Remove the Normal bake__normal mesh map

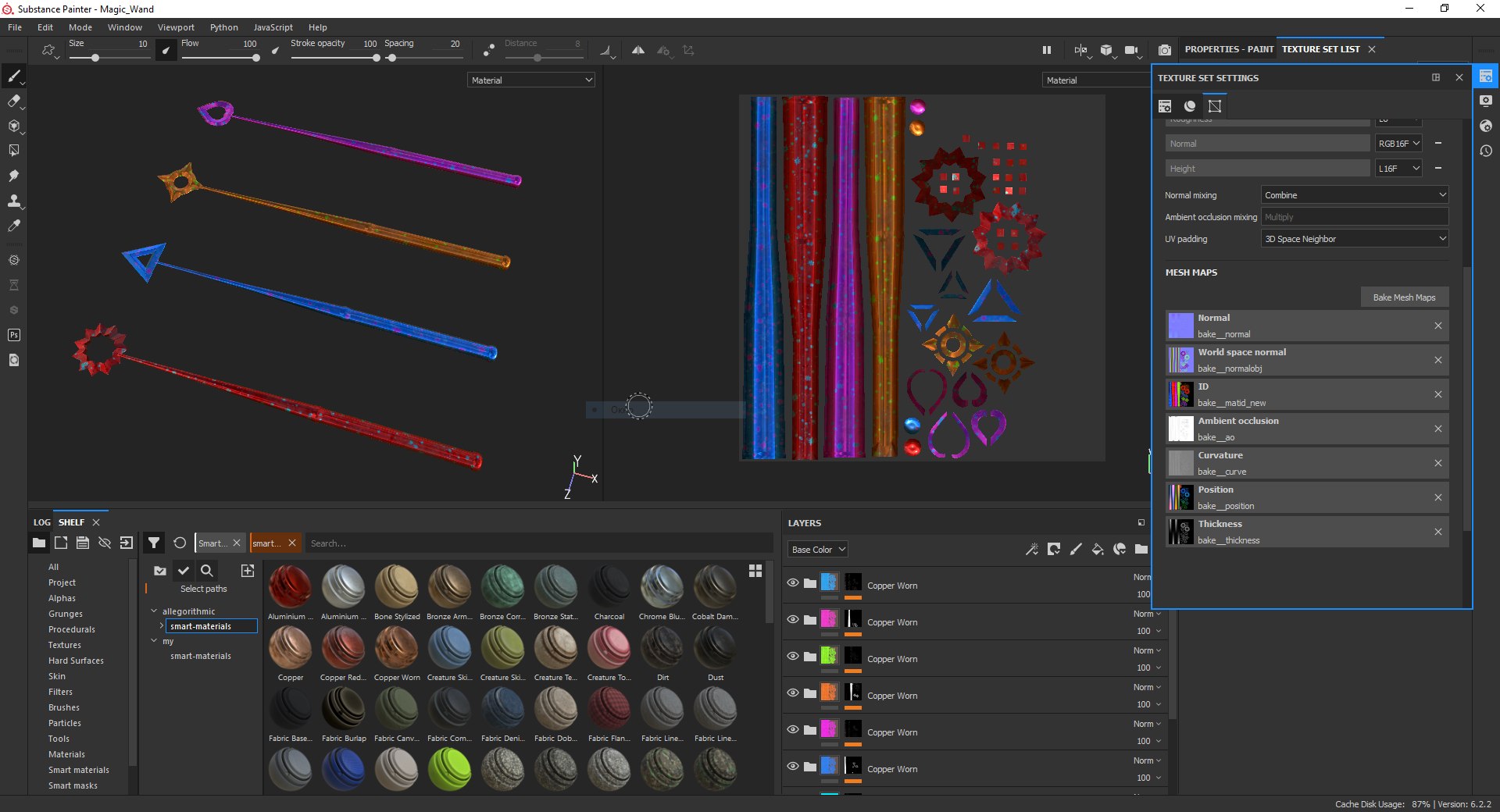pos(1438,326)
